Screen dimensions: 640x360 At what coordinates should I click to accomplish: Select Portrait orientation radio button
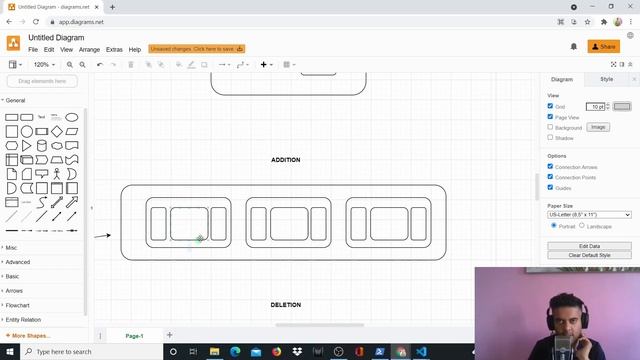[554, 225]
